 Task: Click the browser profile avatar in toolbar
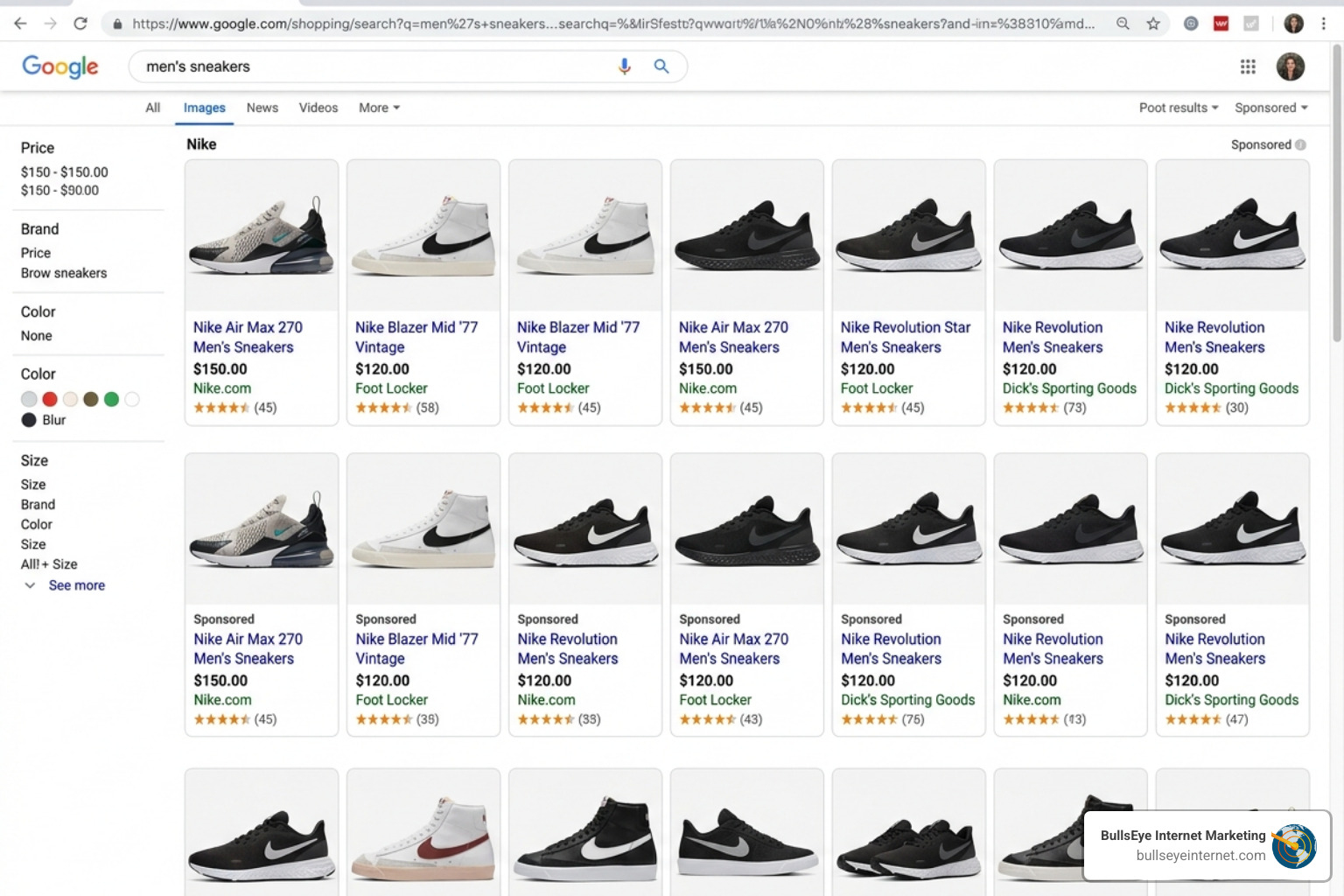pos(1293,24)
